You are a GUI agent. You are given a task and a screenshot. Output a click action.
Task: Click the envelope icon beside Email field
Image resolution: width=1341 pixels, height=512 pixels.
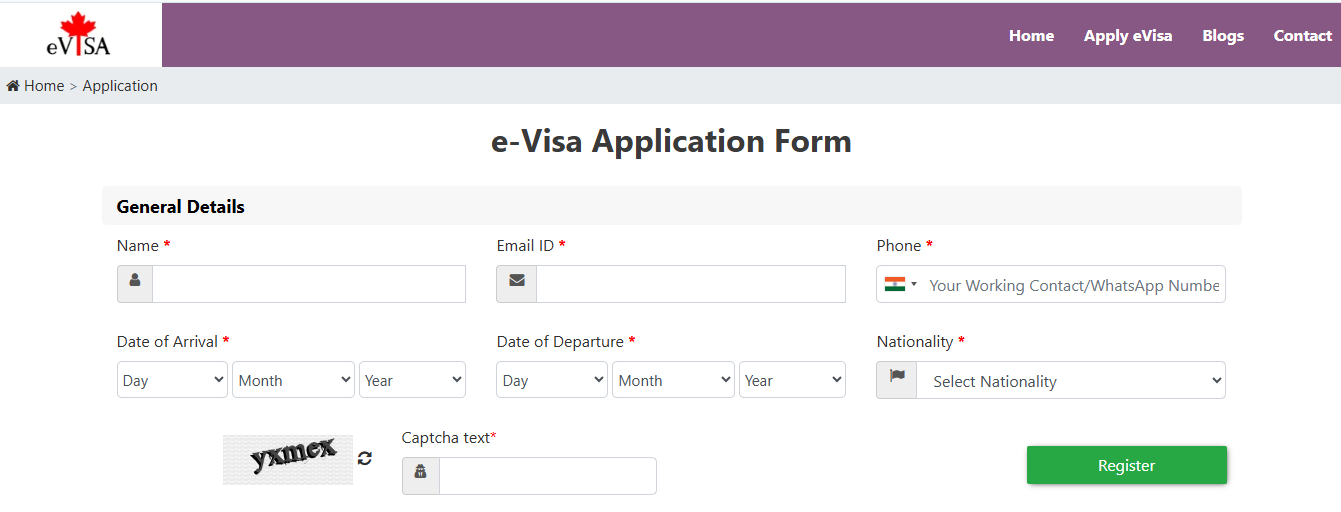517,284
